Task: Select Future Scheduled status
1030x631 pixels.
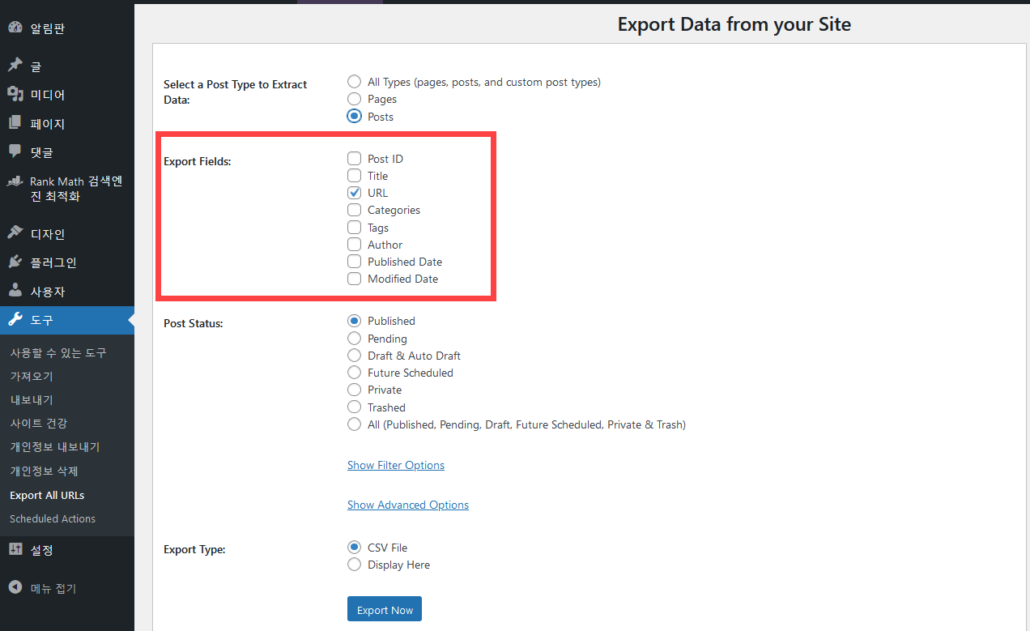Action: 354,372
